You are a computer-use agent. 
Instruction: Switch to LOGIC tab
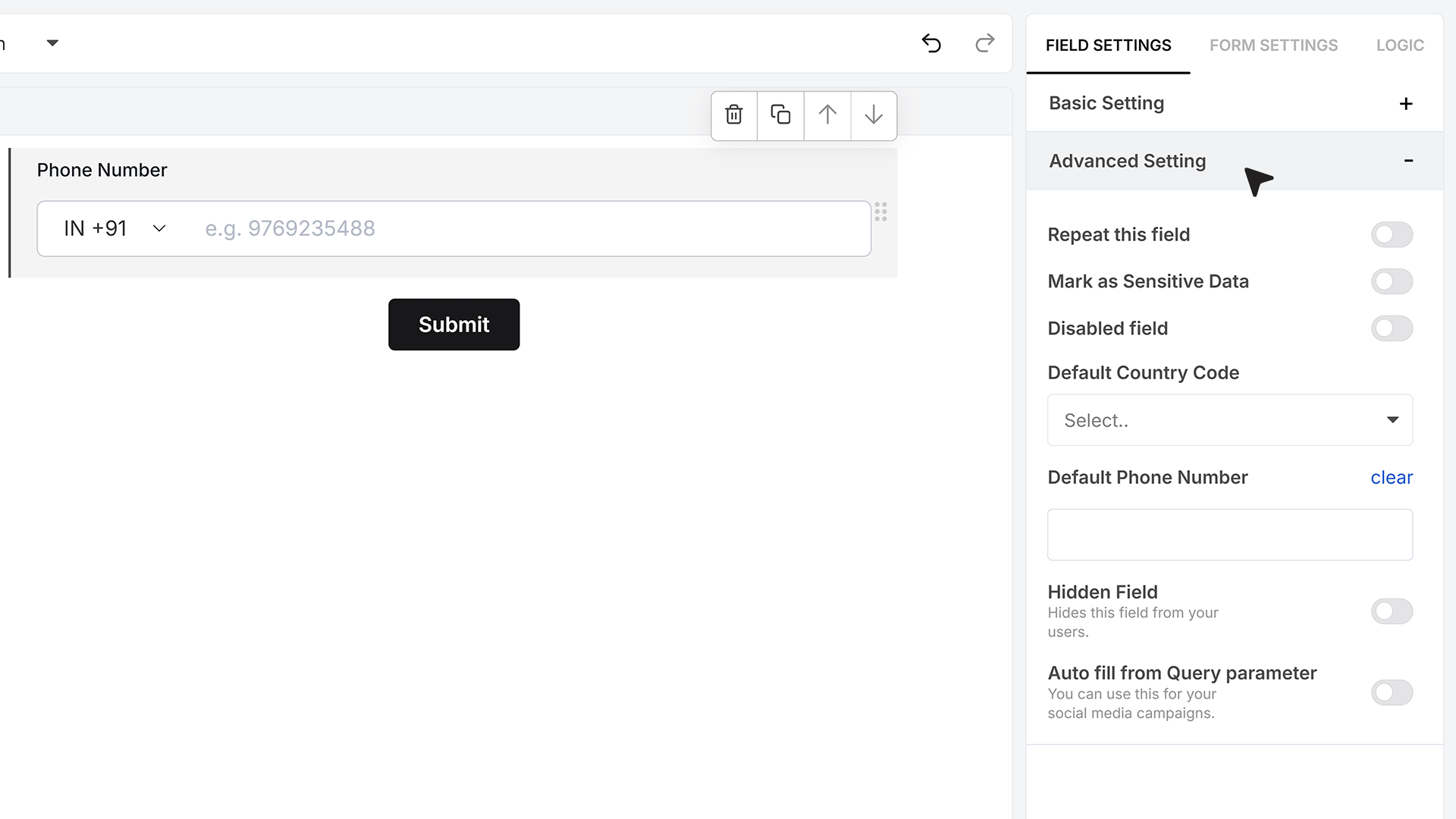[1400, 45]
